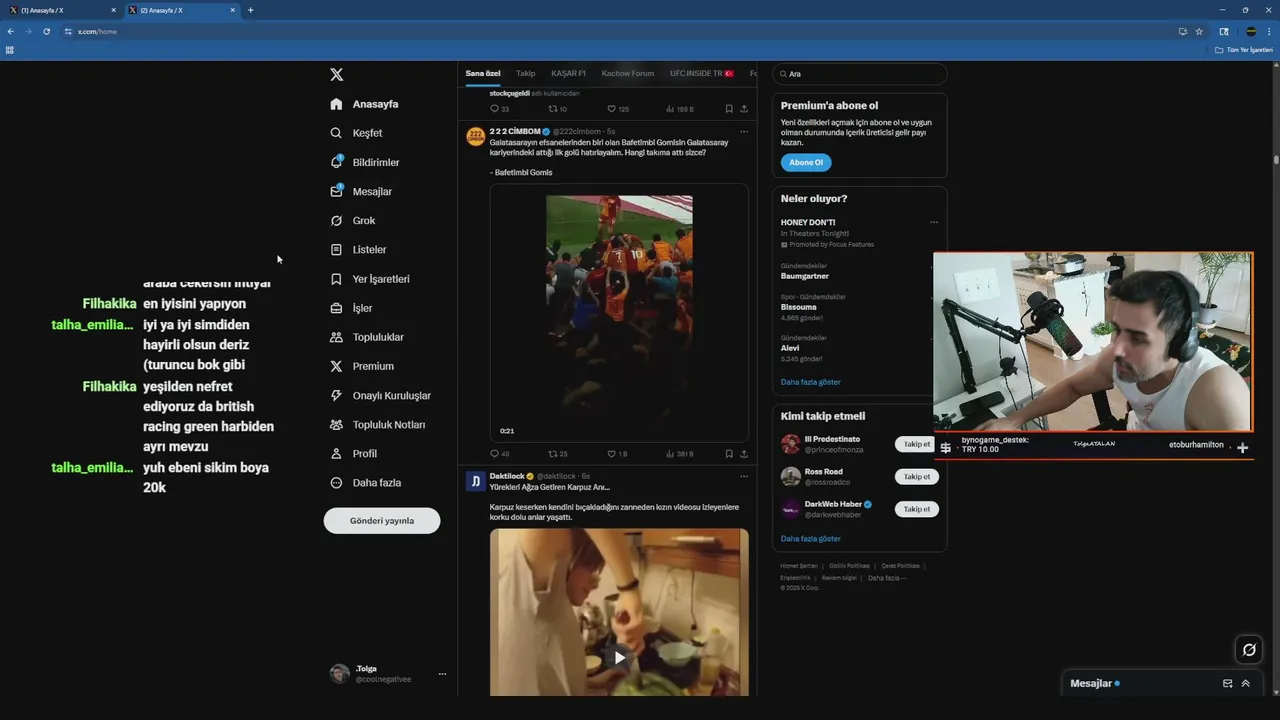Open 222 CİMBOM profile avatar
The height and width of the screenshot is (720, 1280).
point(475,137)
